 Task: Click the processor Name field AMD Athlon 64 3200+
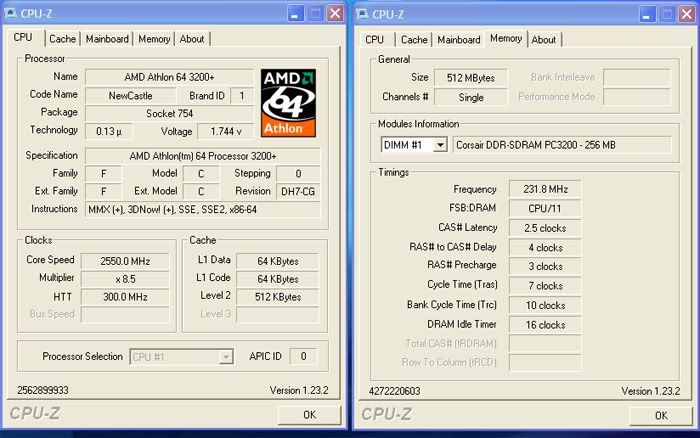(x=169, y=77)
